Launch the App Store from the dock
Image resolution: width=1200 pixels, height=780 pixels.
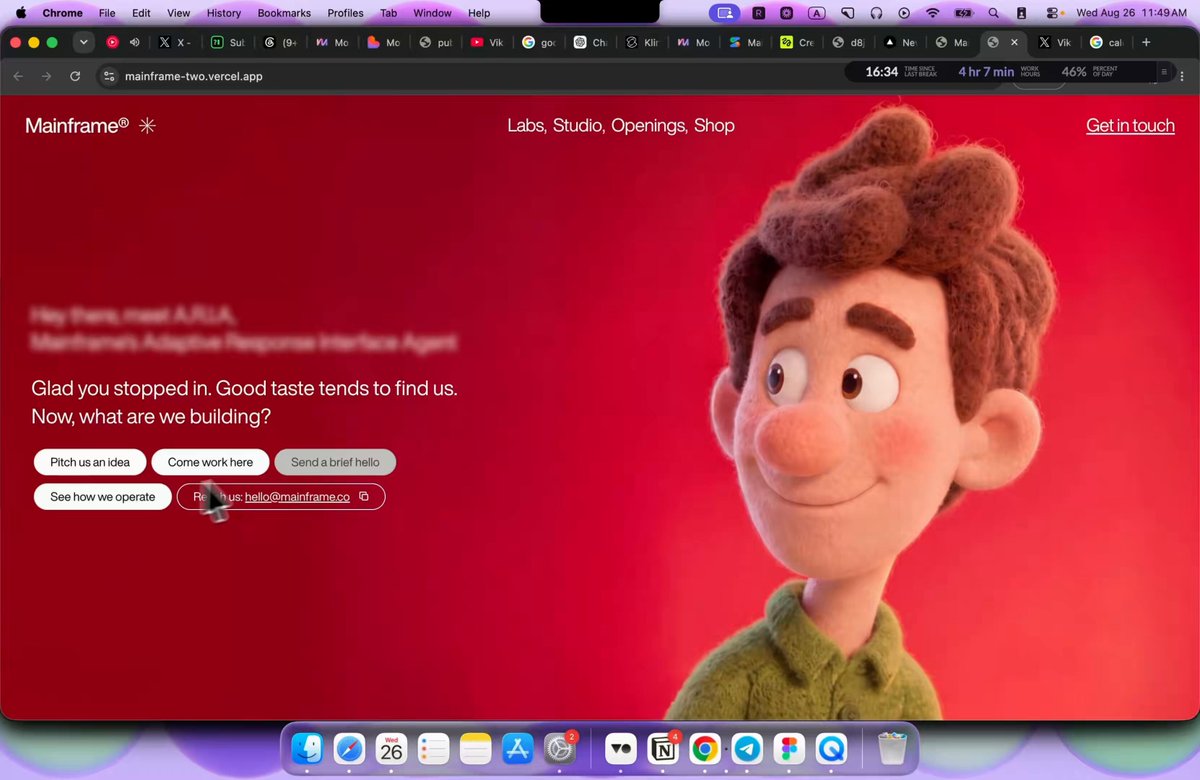[x=517, y=748]
